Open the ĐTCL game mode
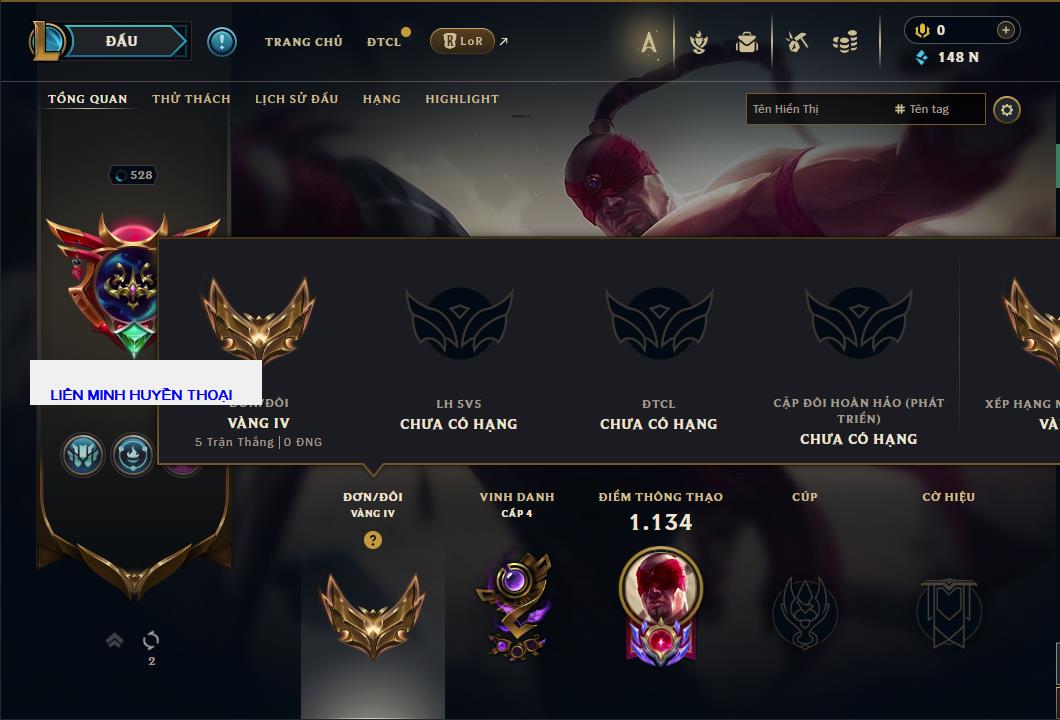This screenshot has width=1060, height=720. pos(384,42)
